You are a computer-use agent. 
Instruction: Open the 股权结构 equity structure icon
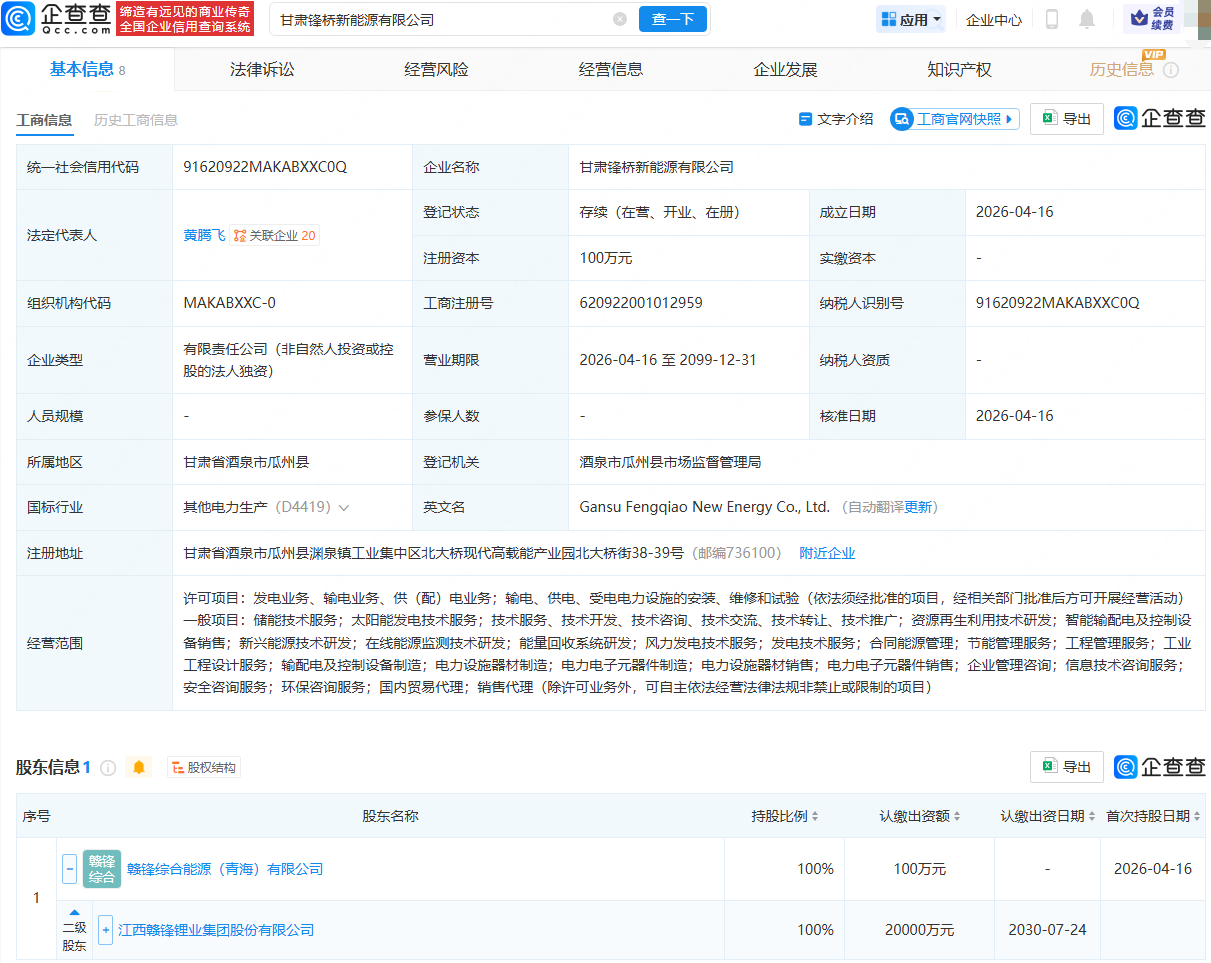(203, 767)
